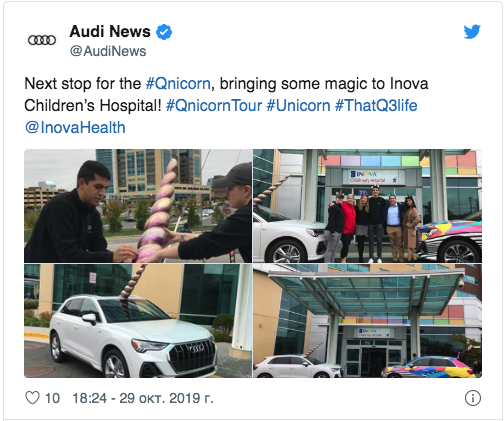Image resolution: width=504 pixels, height=421 pixels.
Task: Open the #Unicorn hashtag link
Action: point(298,106)
